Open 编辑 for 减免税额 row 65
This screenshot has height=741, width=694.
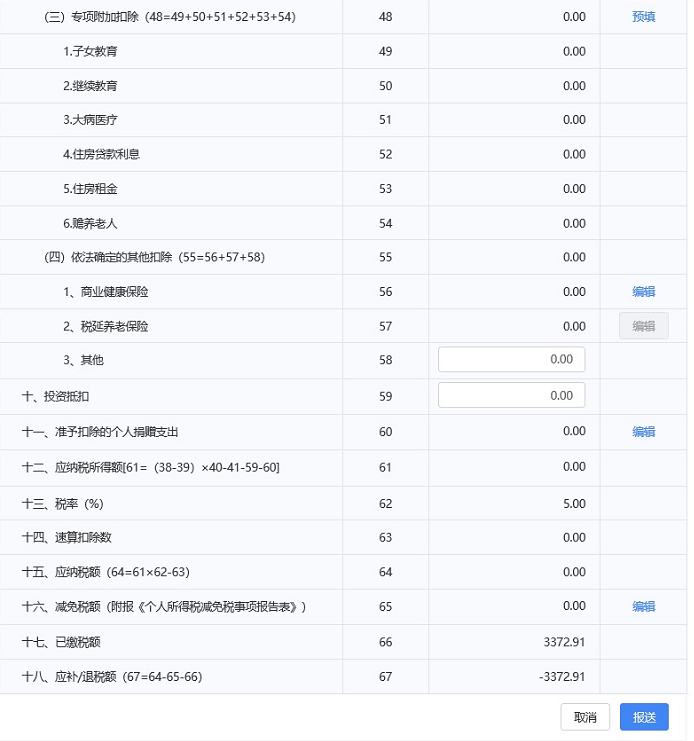tap(643, 606)
